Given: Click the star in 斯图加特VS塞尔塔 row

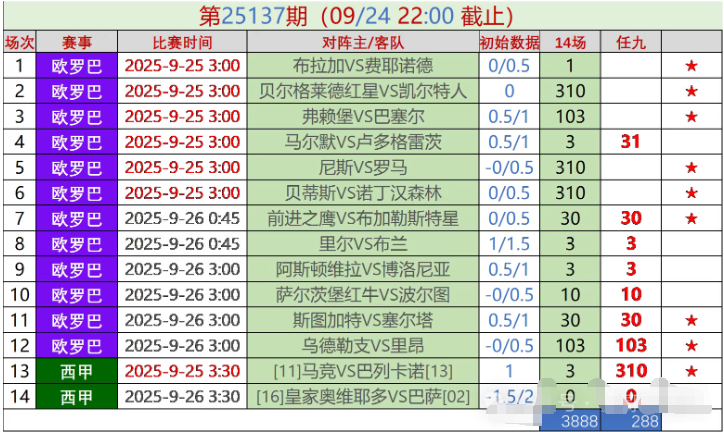Looking at the screenshot, I should (690, 320).
